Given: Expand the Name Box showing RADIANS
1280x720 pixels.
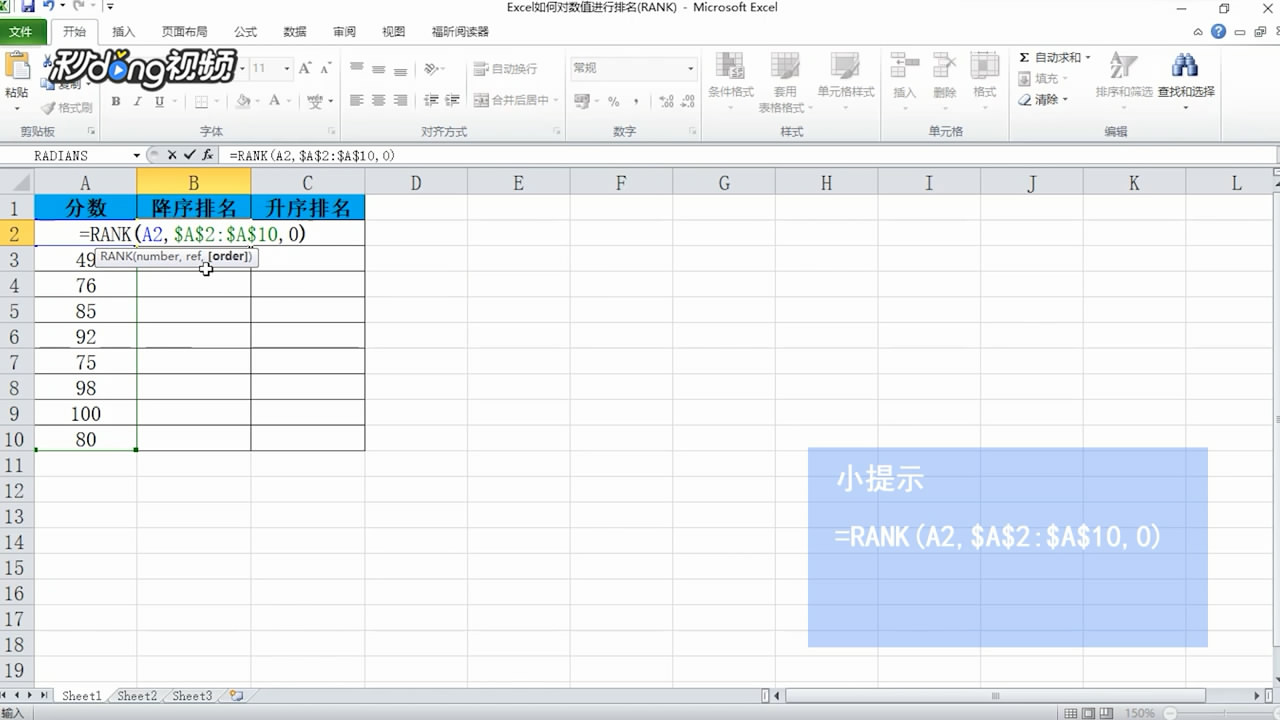Looking at the screenshot, I should click(x=137, y=155).
